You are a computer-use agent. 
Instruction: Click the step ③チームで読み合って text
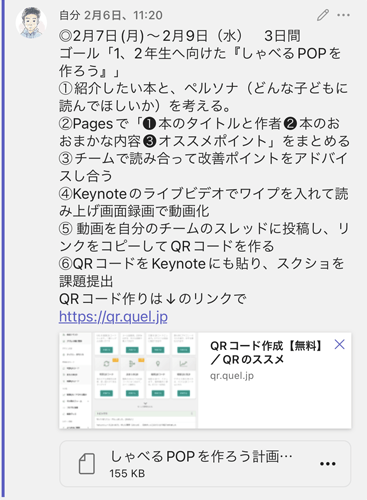point(203,167)
